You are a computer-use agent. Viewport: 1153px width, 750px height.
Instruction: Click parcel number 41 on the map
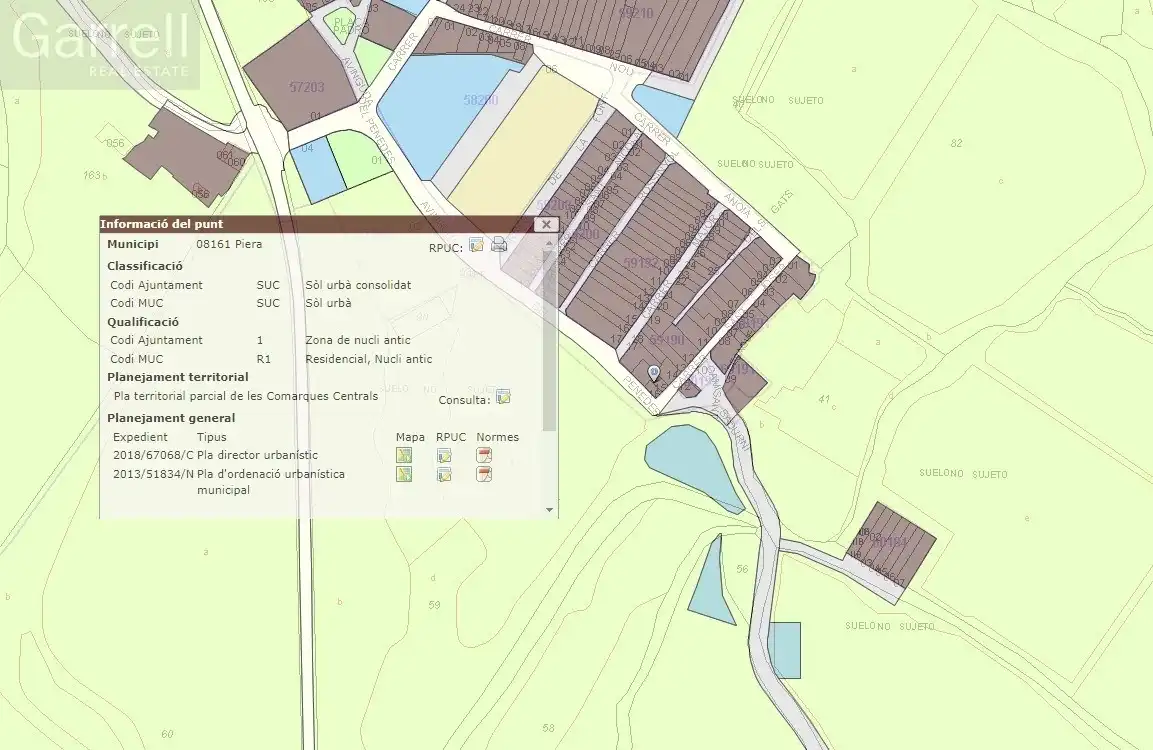[824, 399]
